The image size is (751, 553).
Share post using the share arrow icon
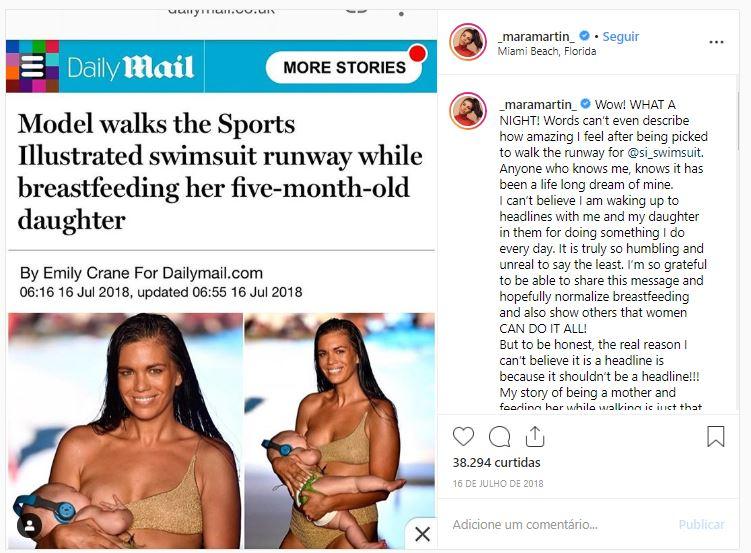coord(535,436)
